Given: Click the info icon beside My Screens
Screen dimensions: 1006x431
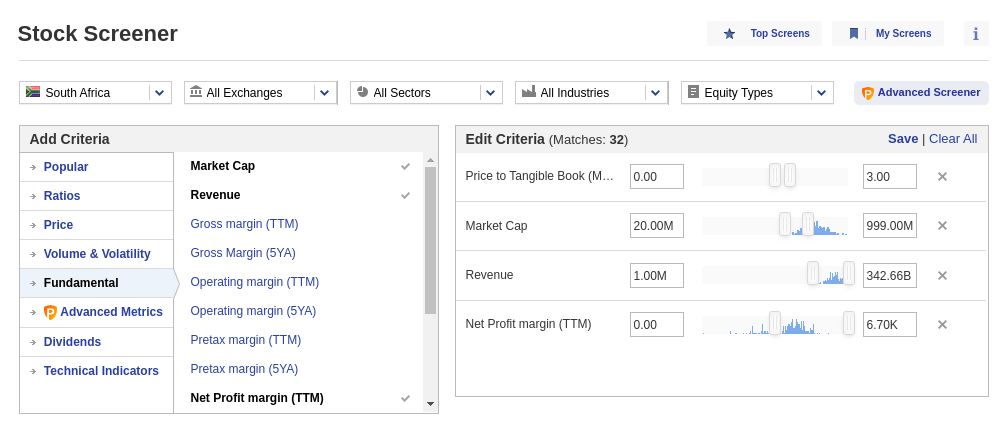Looking at the screenshot, I should coord(976,33).
